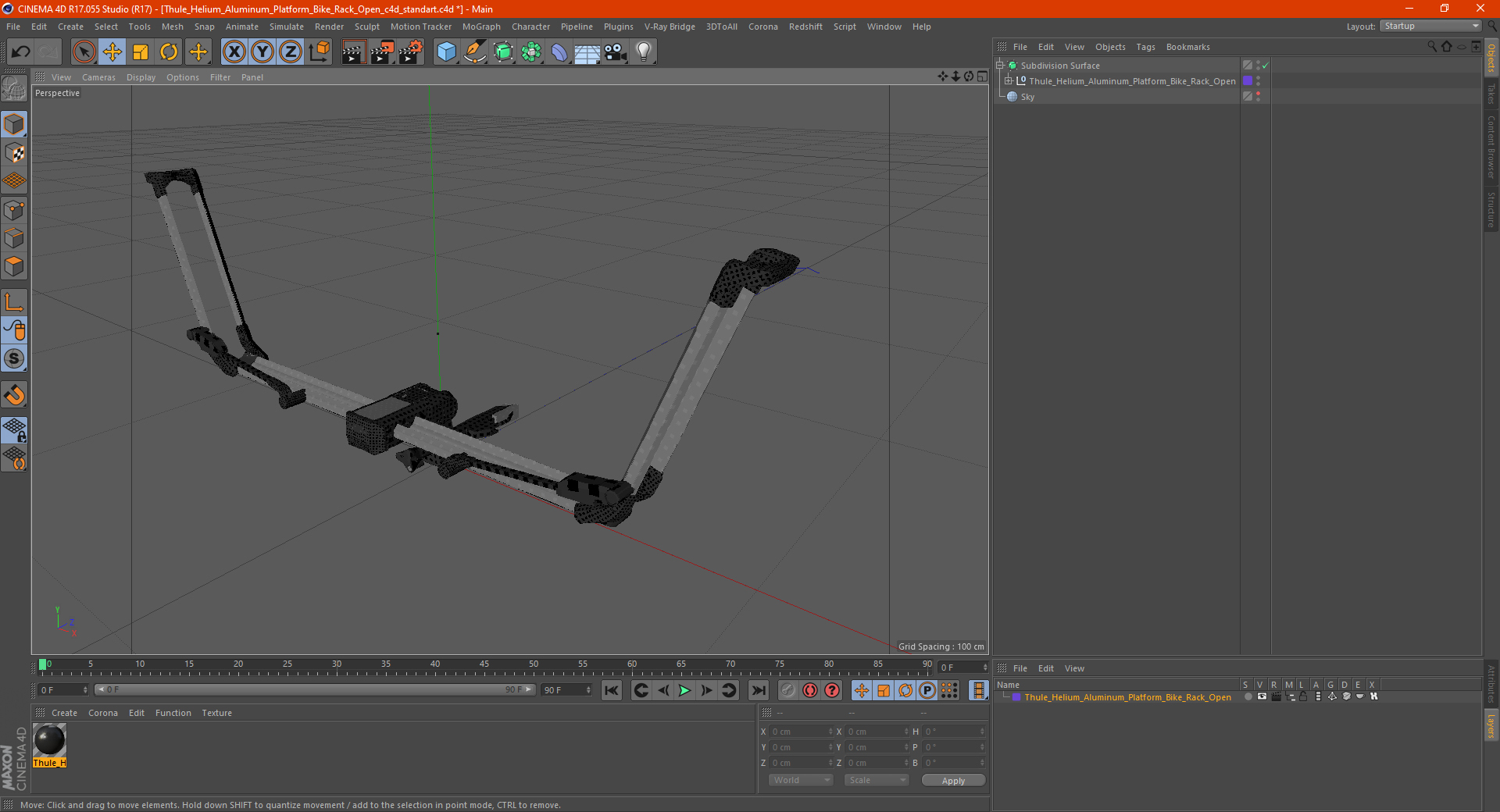Add a Cube primitive object
The image size is (1500, 812).
pos(446,52)
